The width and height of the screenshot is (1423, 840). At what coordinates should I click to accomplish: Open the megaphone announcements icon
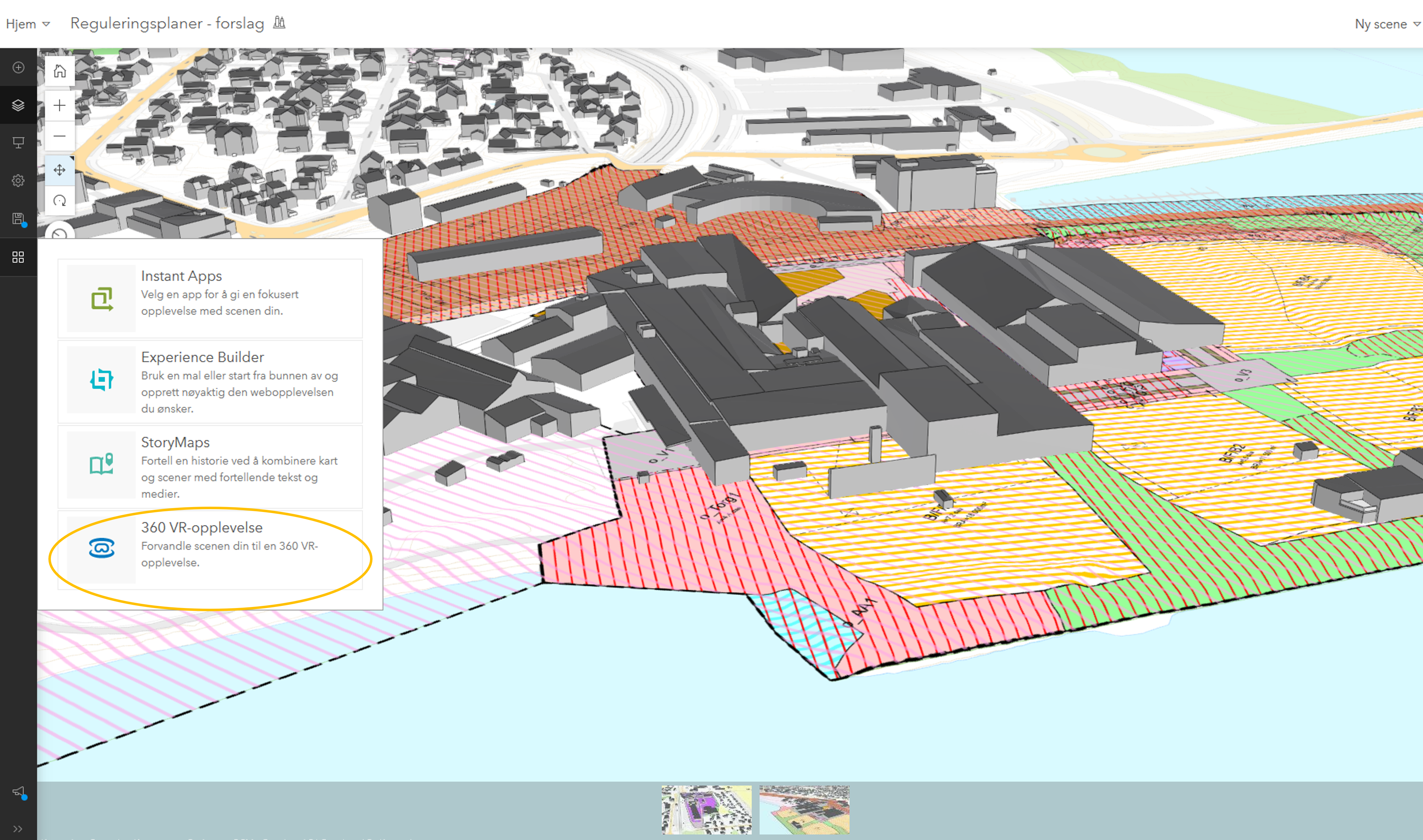(x=19, y=792)
